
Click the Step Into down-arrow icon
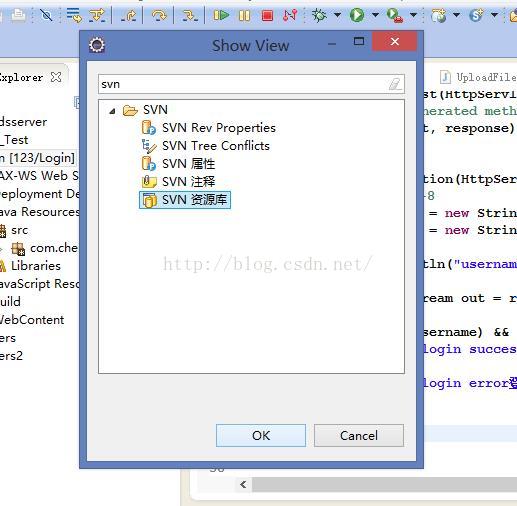point(190,15)
